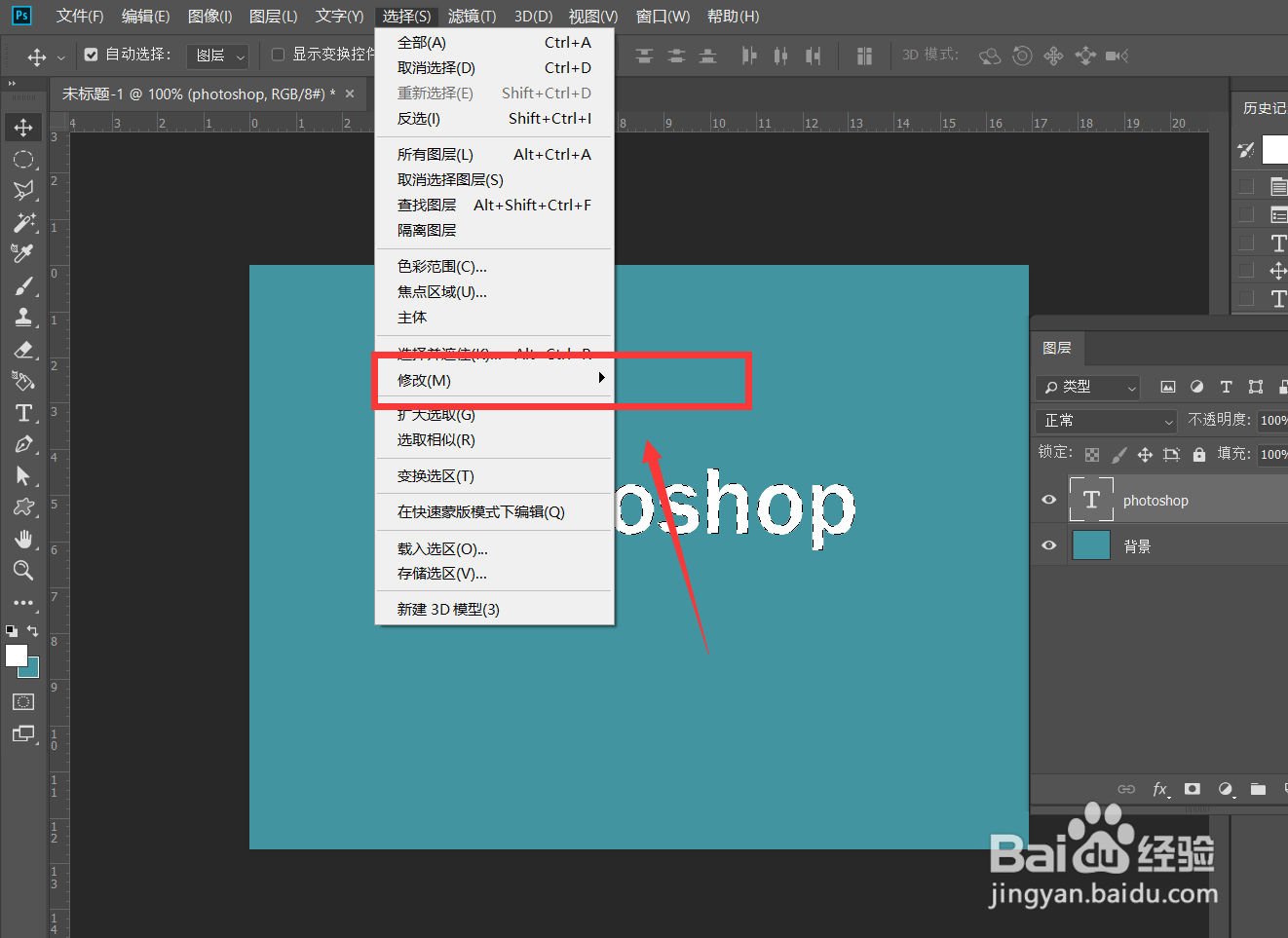Create new fill or adjustment layer

[x=1226, y=789]
